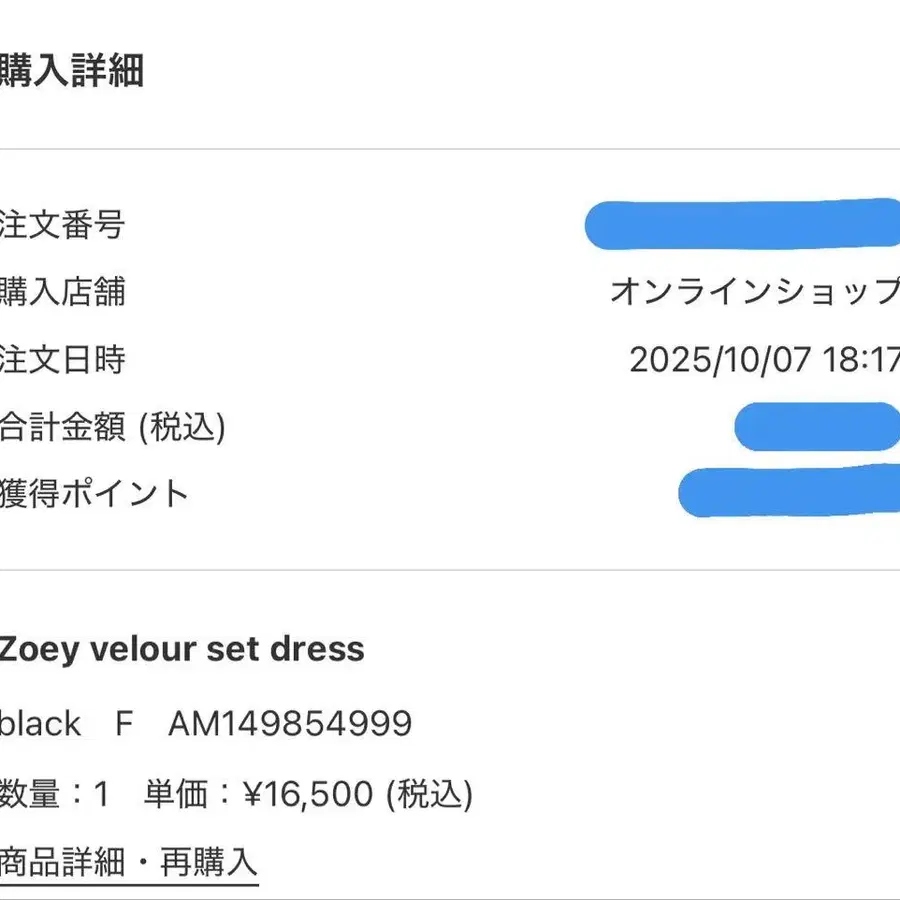Image resolution: width=900 pixels, height=900 pixels.
Task: Select the 注文日時 label
Action: pos(63,358)
